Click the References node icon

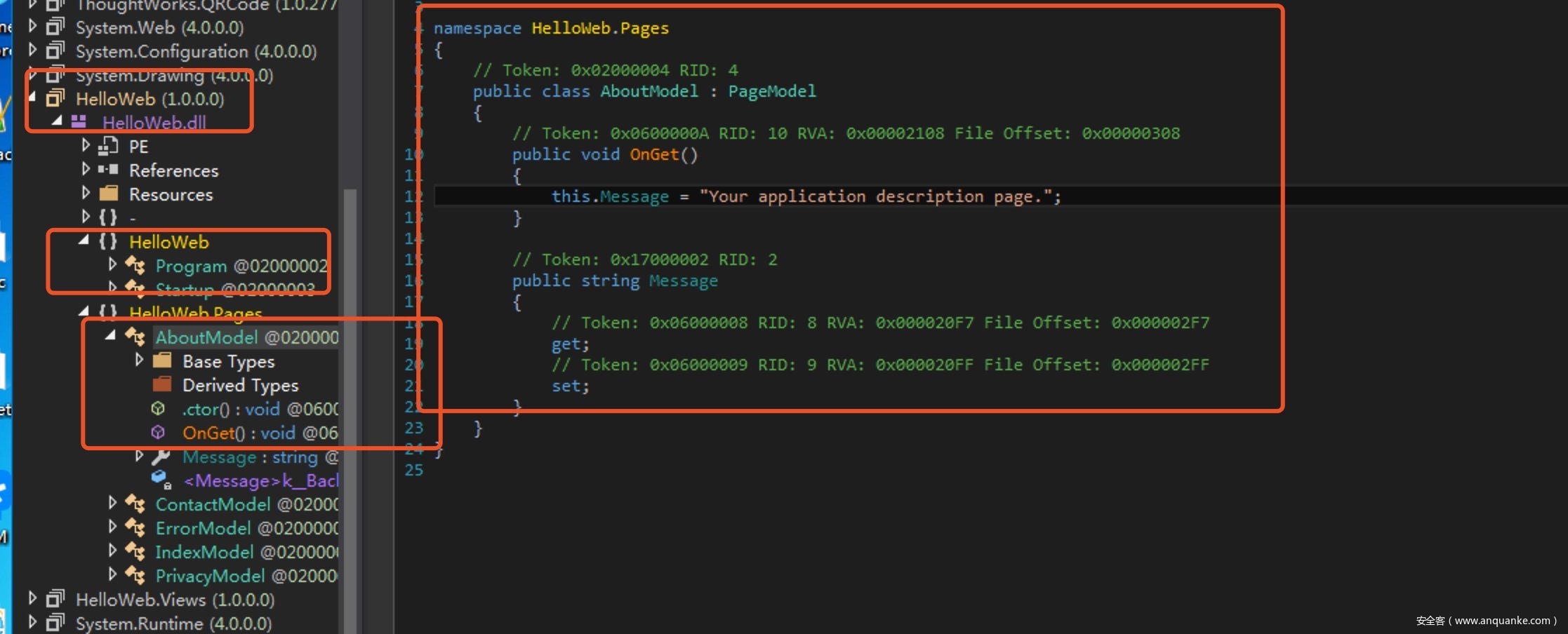click(x=108, y=170)
